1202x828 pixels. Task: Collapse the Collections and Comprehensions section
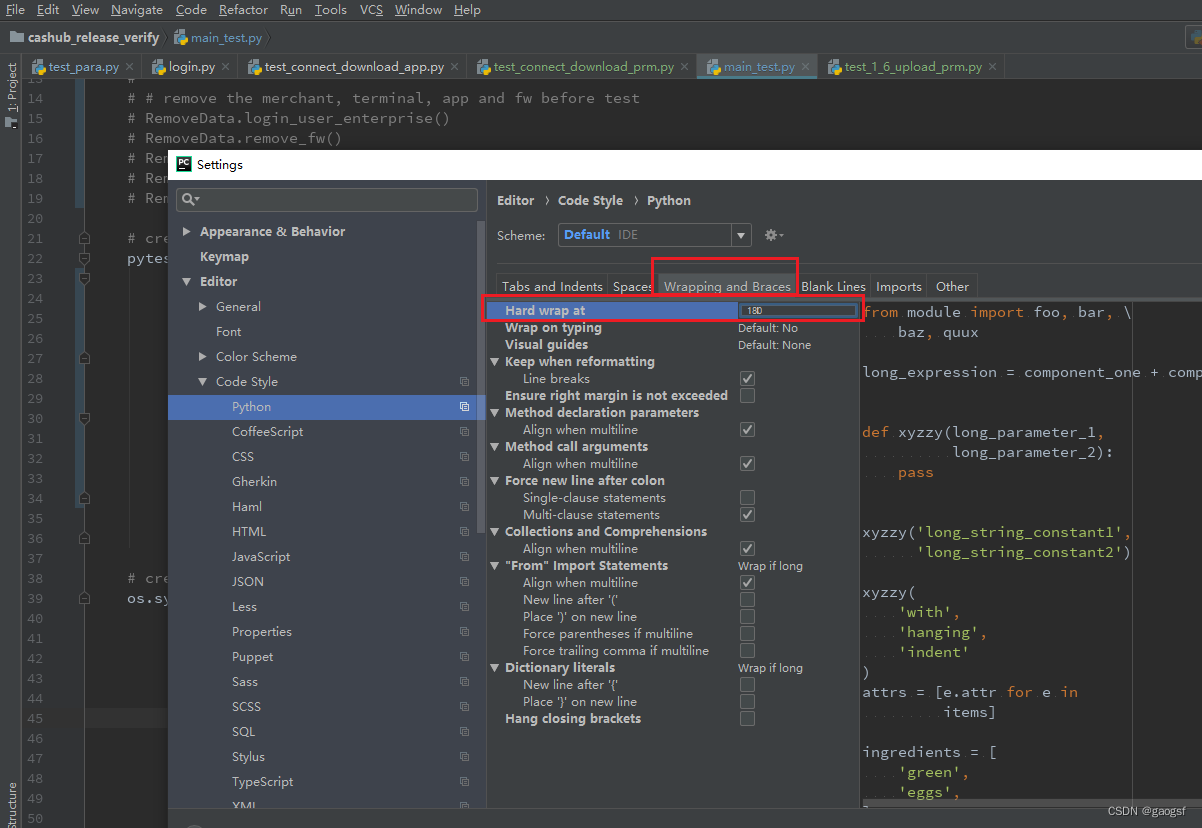point(494,531)
